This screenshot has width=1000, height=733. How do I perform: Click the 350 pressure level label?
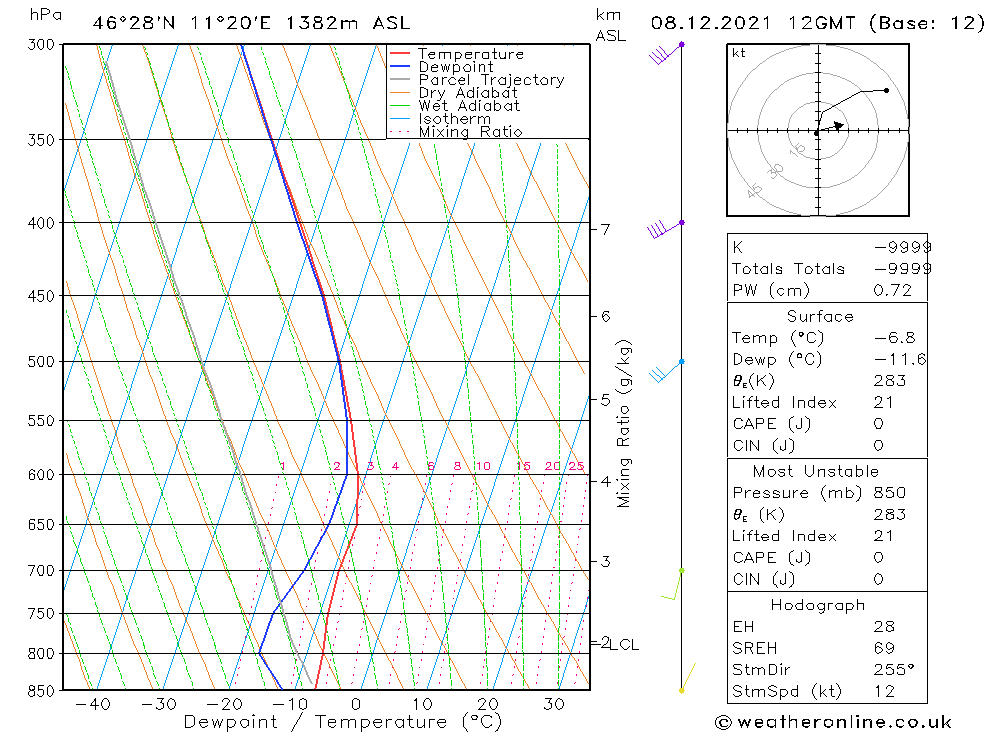click(x=41, y=140)
